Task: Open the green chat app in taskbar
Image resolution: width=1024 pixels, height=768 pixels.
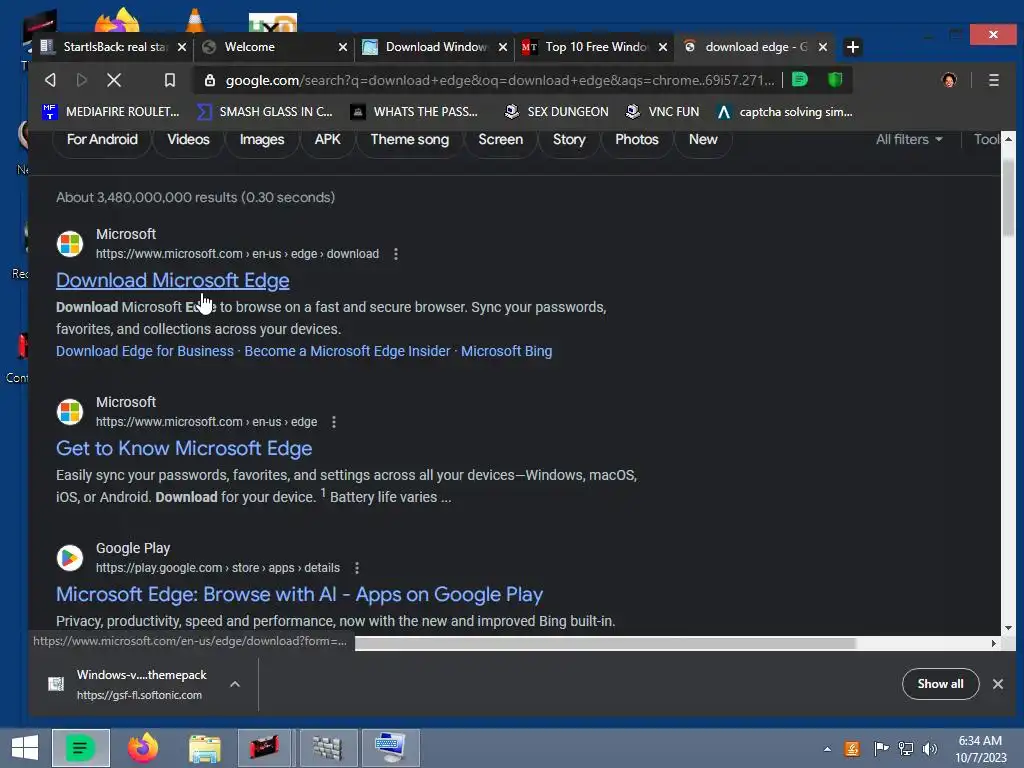Action: click(x=80, y=748)
